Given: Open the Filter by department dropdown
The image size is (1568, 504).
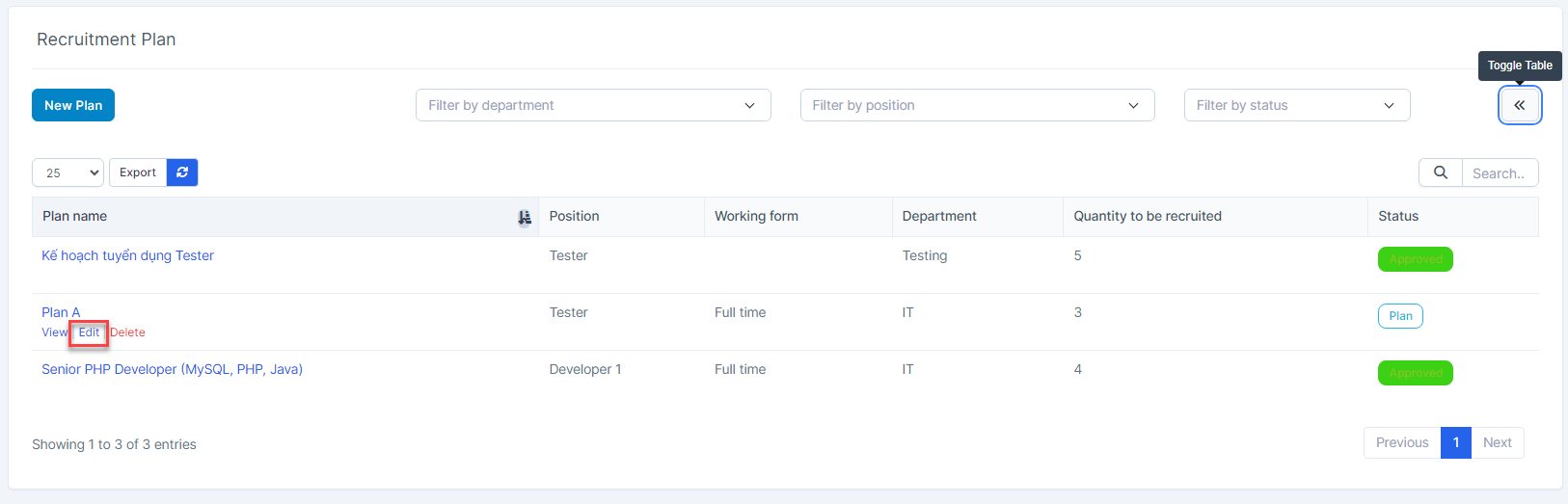Looking at the screenshot, I should tap(592, 105).
